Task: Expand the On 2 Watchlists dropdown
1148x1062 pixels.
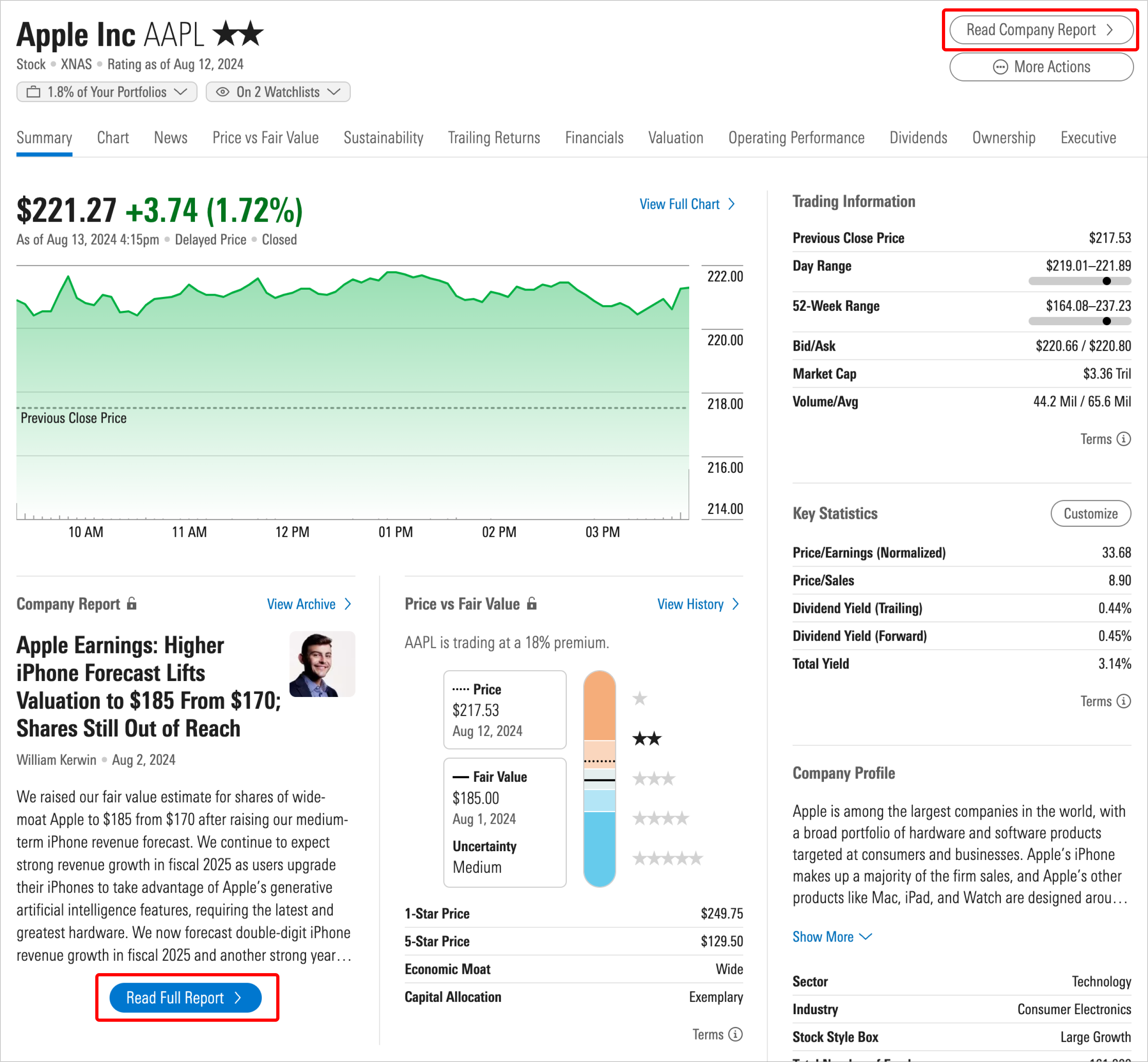Action: 278,92
